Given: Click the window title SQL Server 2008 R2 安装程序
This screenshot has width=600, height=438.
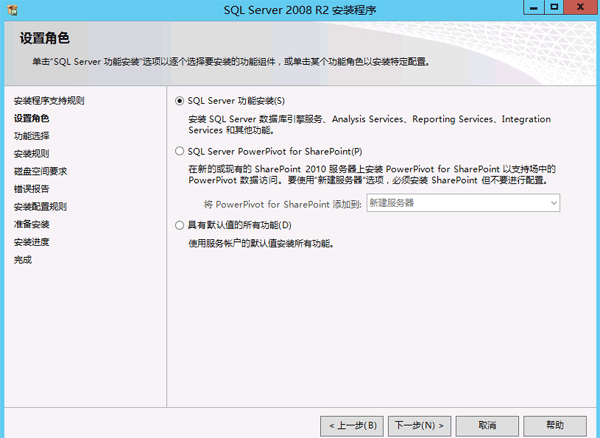Looking at the screenshot, I should click(x=300, y=10).
